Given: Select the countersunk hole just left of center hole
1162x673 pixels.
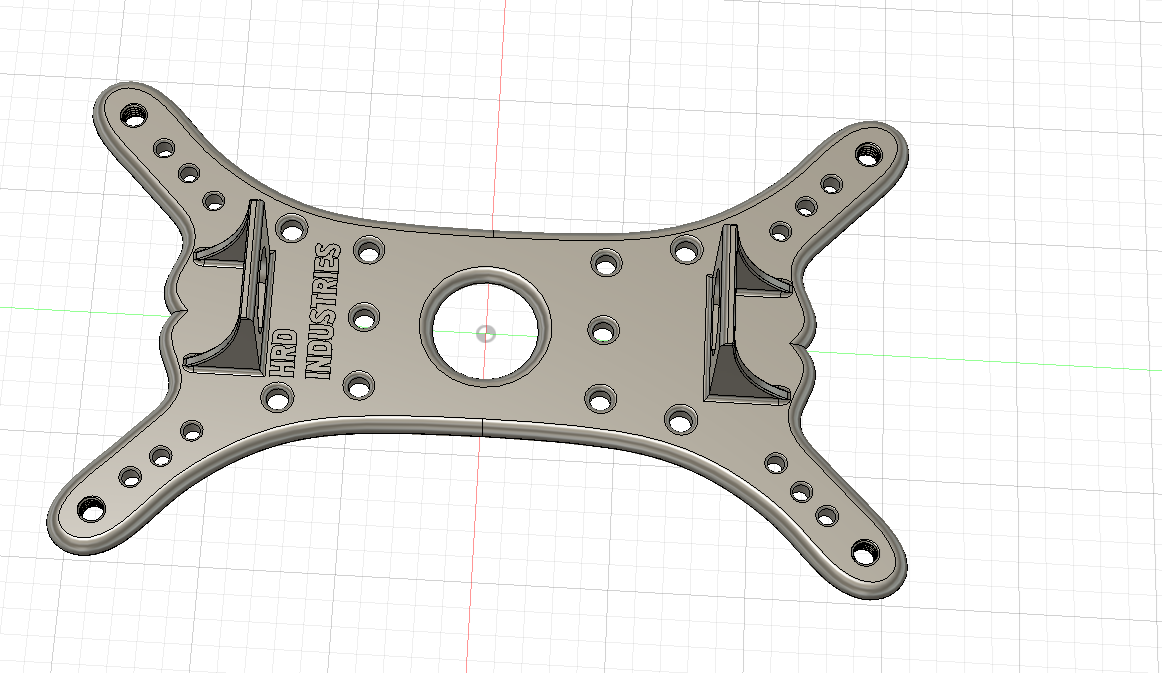Looking at the screenshot, I should (364, 319).
